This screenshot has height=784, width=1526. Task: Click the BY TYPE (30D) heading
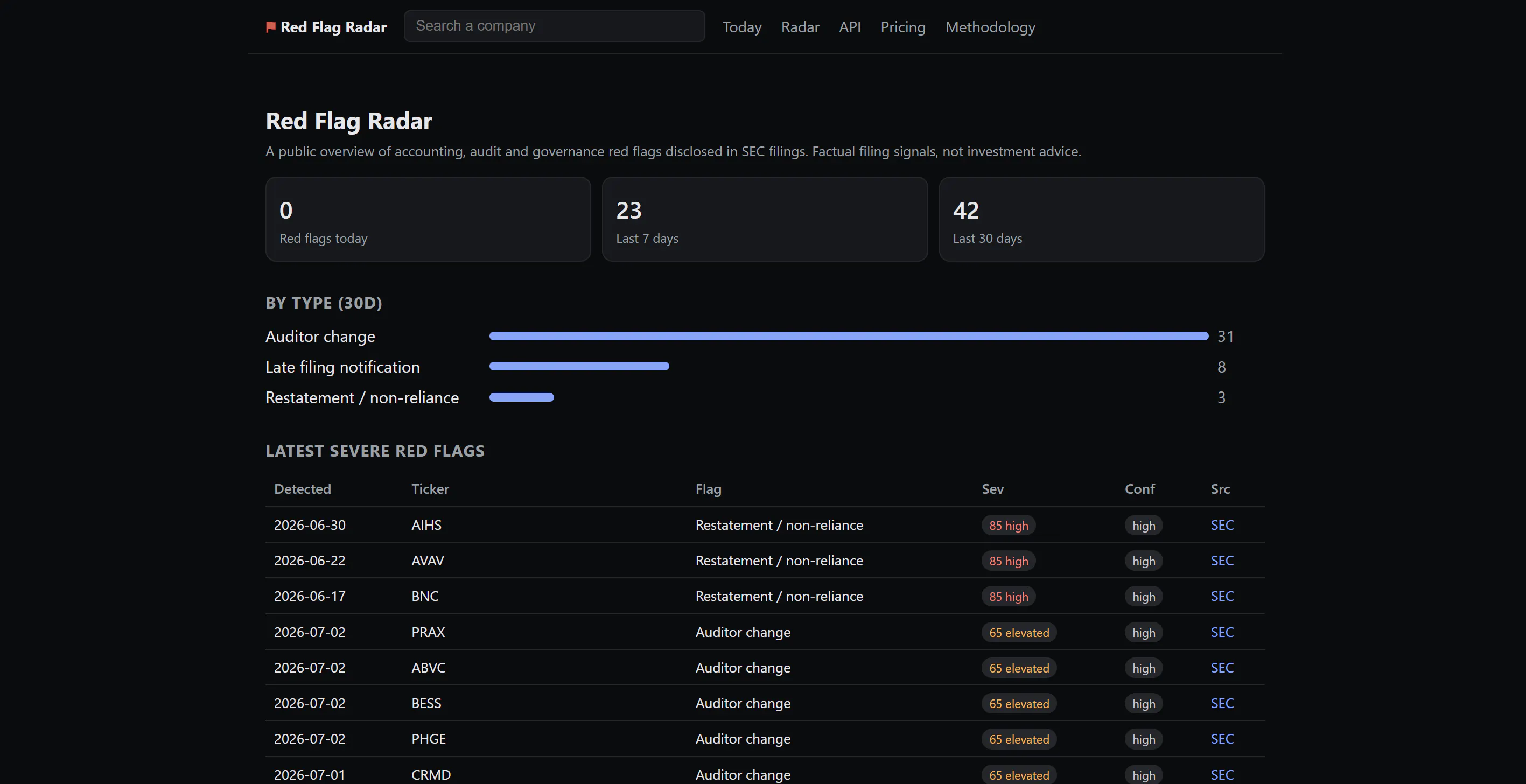click(x=324, y=303)
